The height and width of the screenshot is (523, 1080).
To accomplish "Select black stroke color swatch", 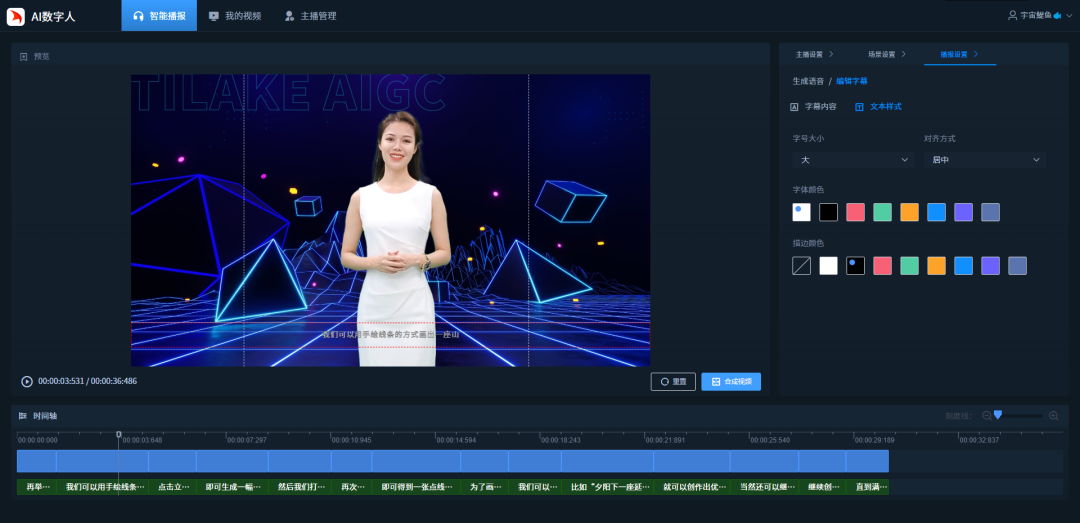I will (855, 266).
